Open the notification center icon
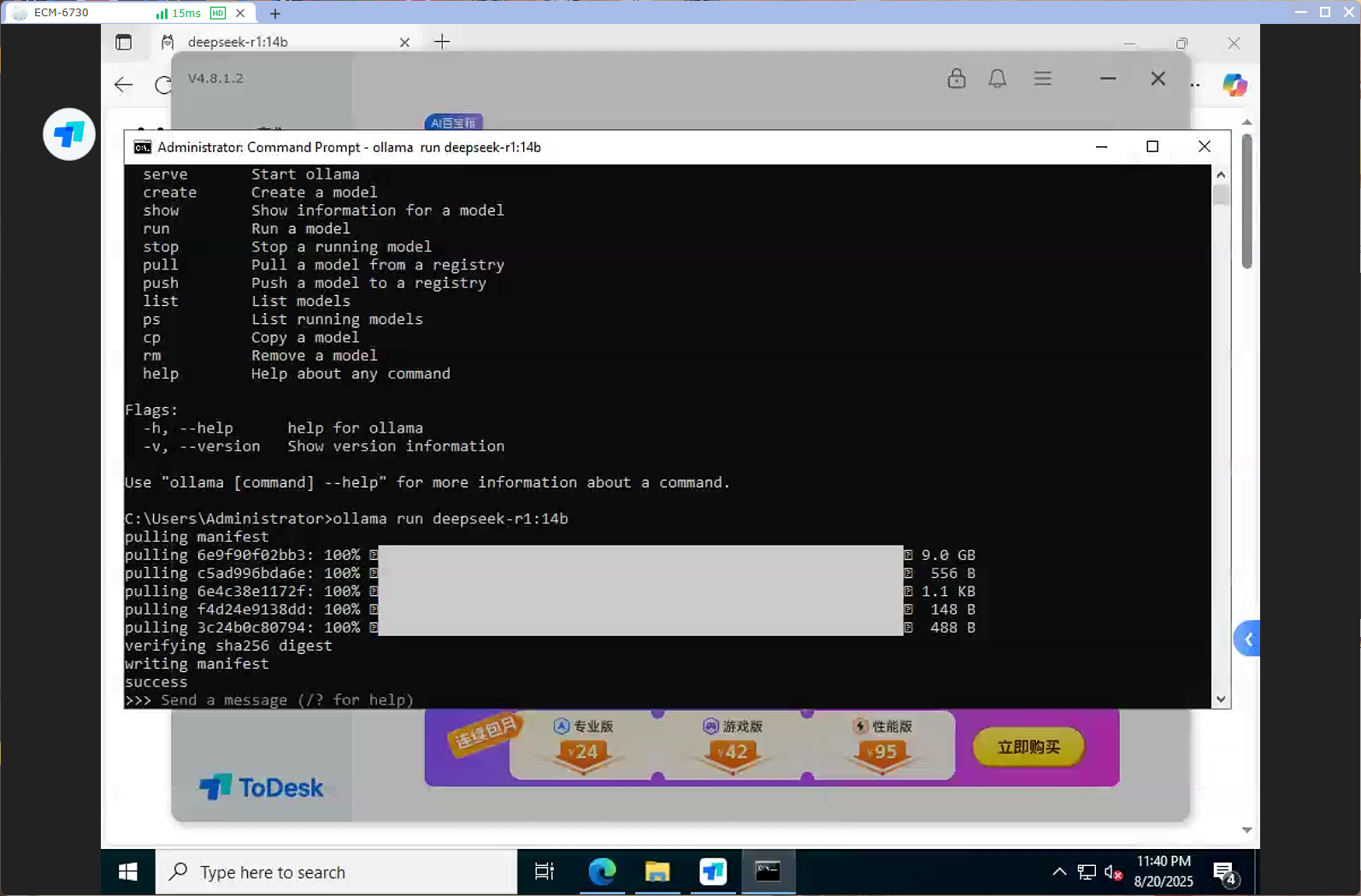The image size is (1361, 896). pos(1225,873)
